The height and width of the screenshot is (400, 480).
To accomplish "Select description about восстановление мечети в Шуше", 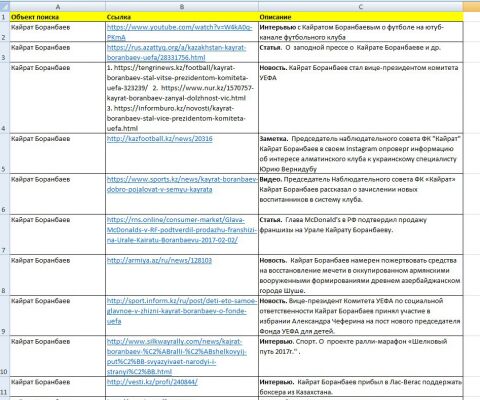I will pos(361,275).
